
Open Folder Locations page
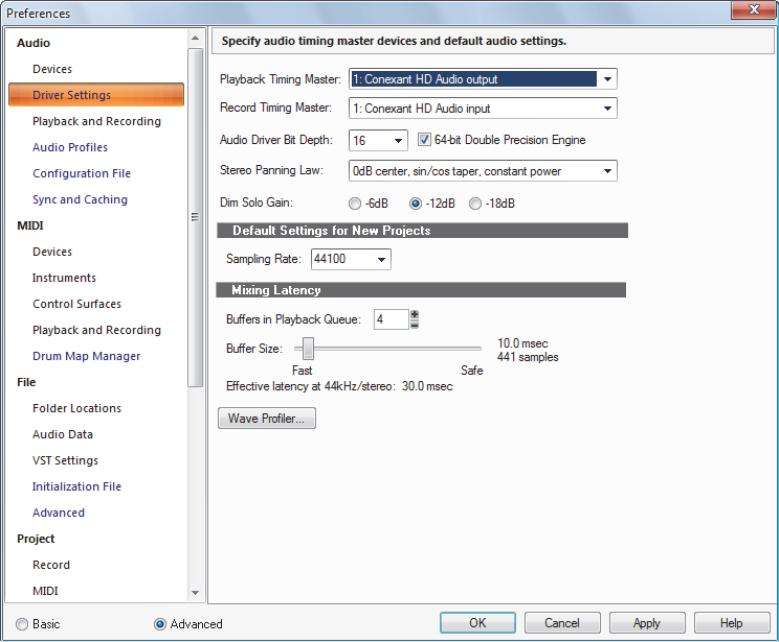[x=77, y=408]
